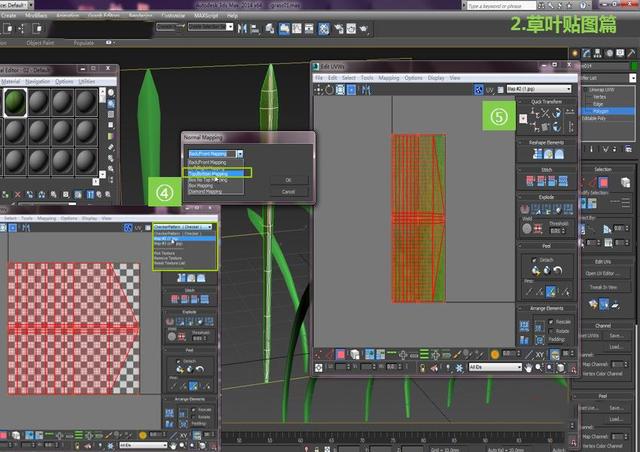Image resolution: width=640 pixels, height=452 pixels.
Task: Select Rotate tool in the Map #2 Edit UVWs window
Action: coord(329,90)
